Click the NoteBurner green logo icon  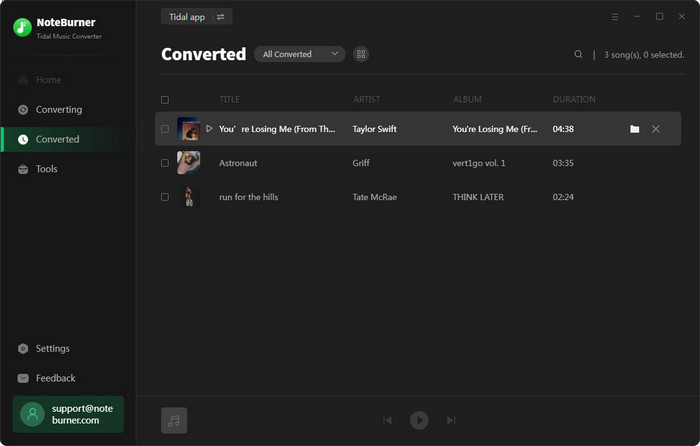pyautogui.click(x=22, y=27)
